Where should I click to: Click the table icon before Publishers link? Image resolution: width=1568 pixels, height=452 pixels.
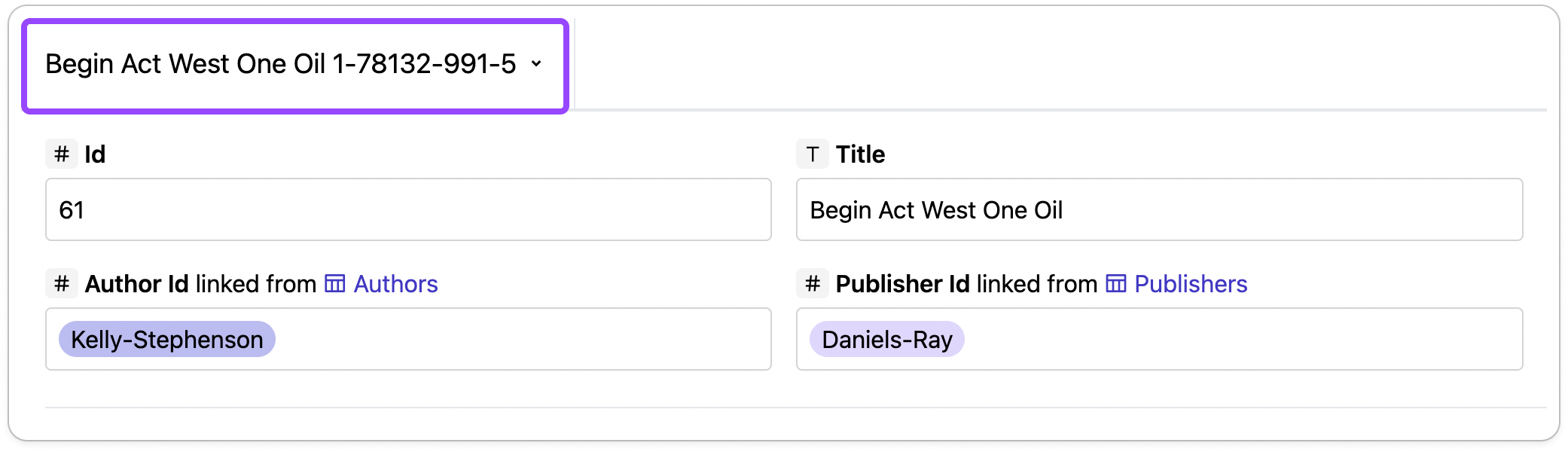point(1116,284)
